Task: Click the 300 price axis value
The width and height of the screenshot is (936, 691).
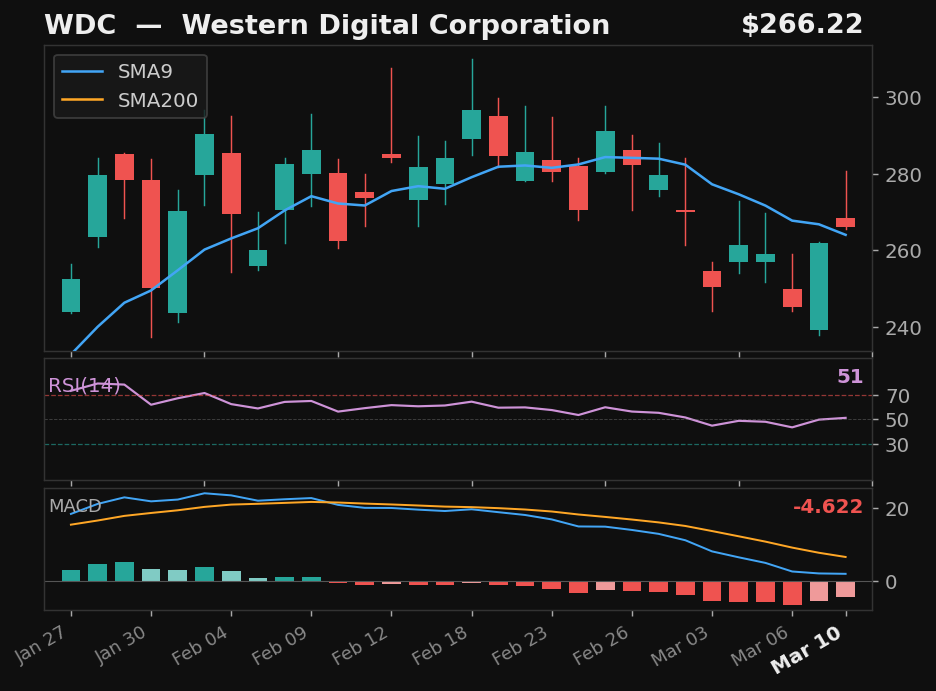Action: click(x=905, y=99)
